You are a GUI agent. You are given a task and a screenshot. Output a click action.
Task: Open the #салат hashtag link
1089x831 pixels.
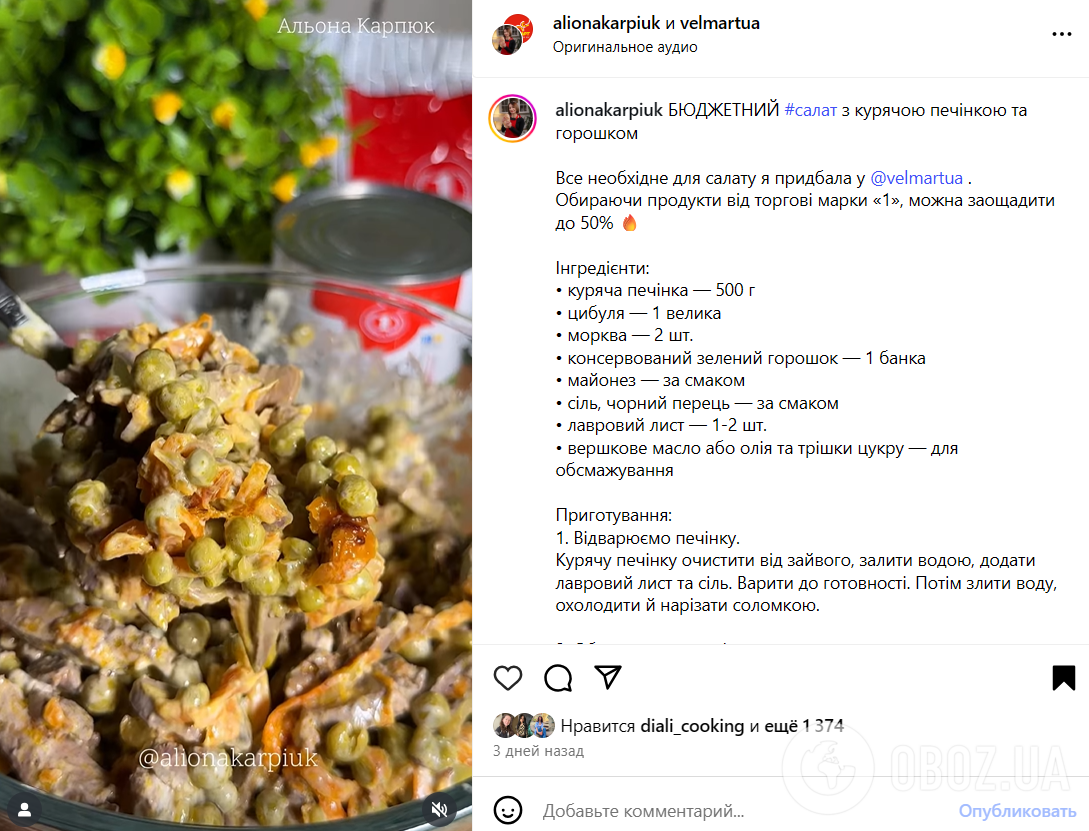[810, 110]
